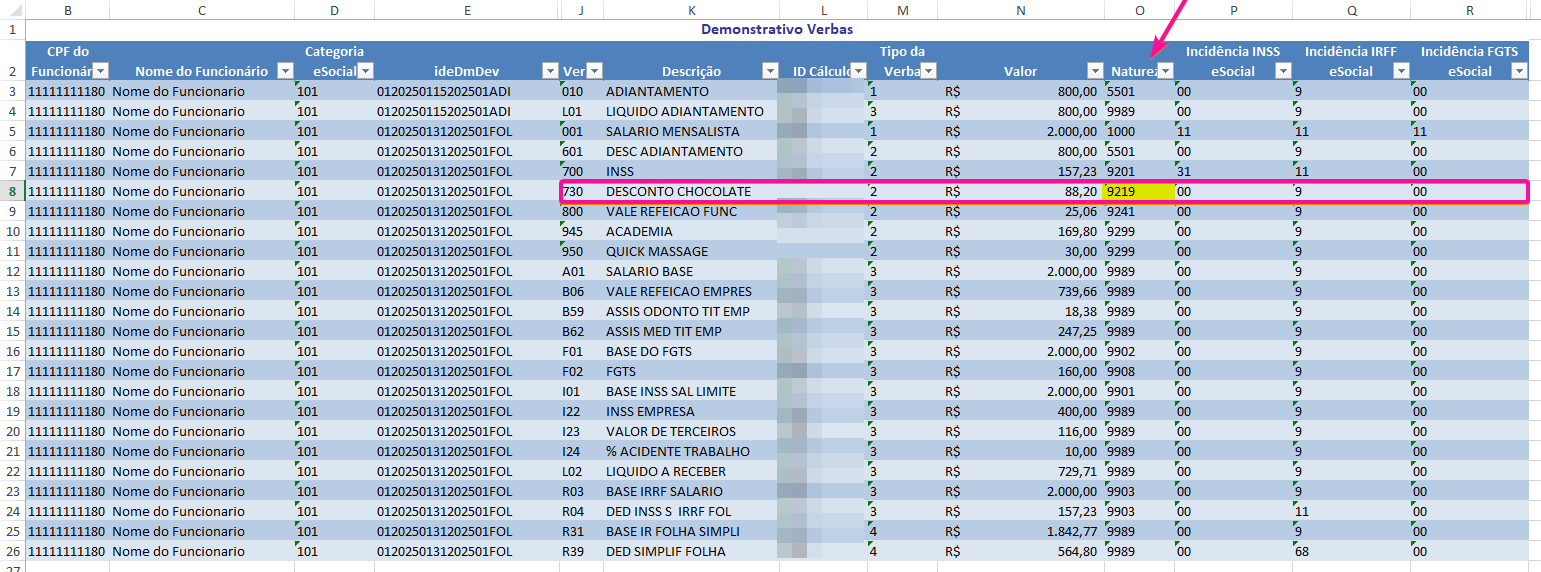
Task: Open the Incidência FGTS eSocial filter dropdown
Action: point(1519,71)
